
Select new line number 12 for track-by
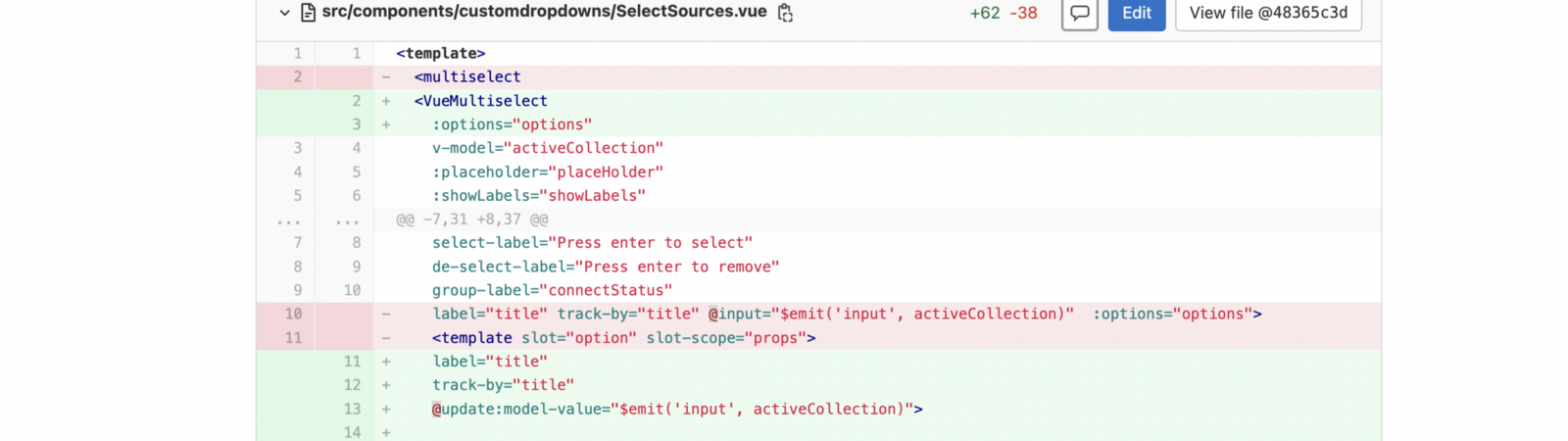click(352, 385)
